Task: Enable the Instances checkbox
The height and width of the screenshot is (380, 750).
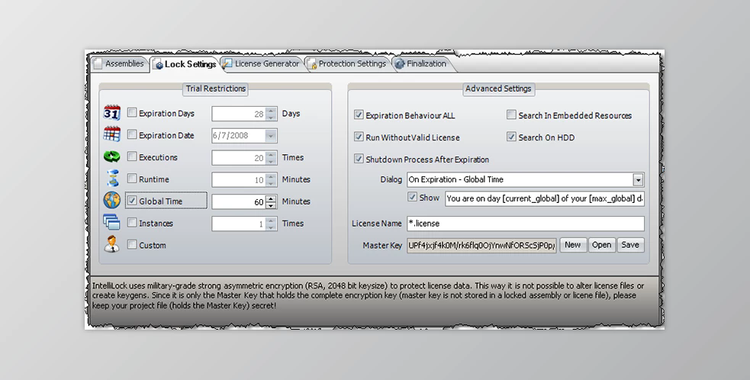Action: 132,223
